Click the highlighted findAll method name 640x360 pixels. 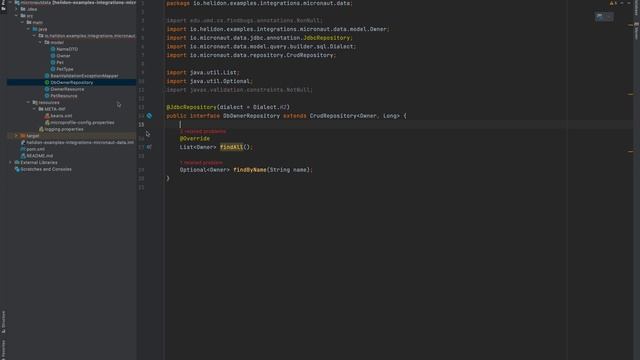click(x=231, y=147)
